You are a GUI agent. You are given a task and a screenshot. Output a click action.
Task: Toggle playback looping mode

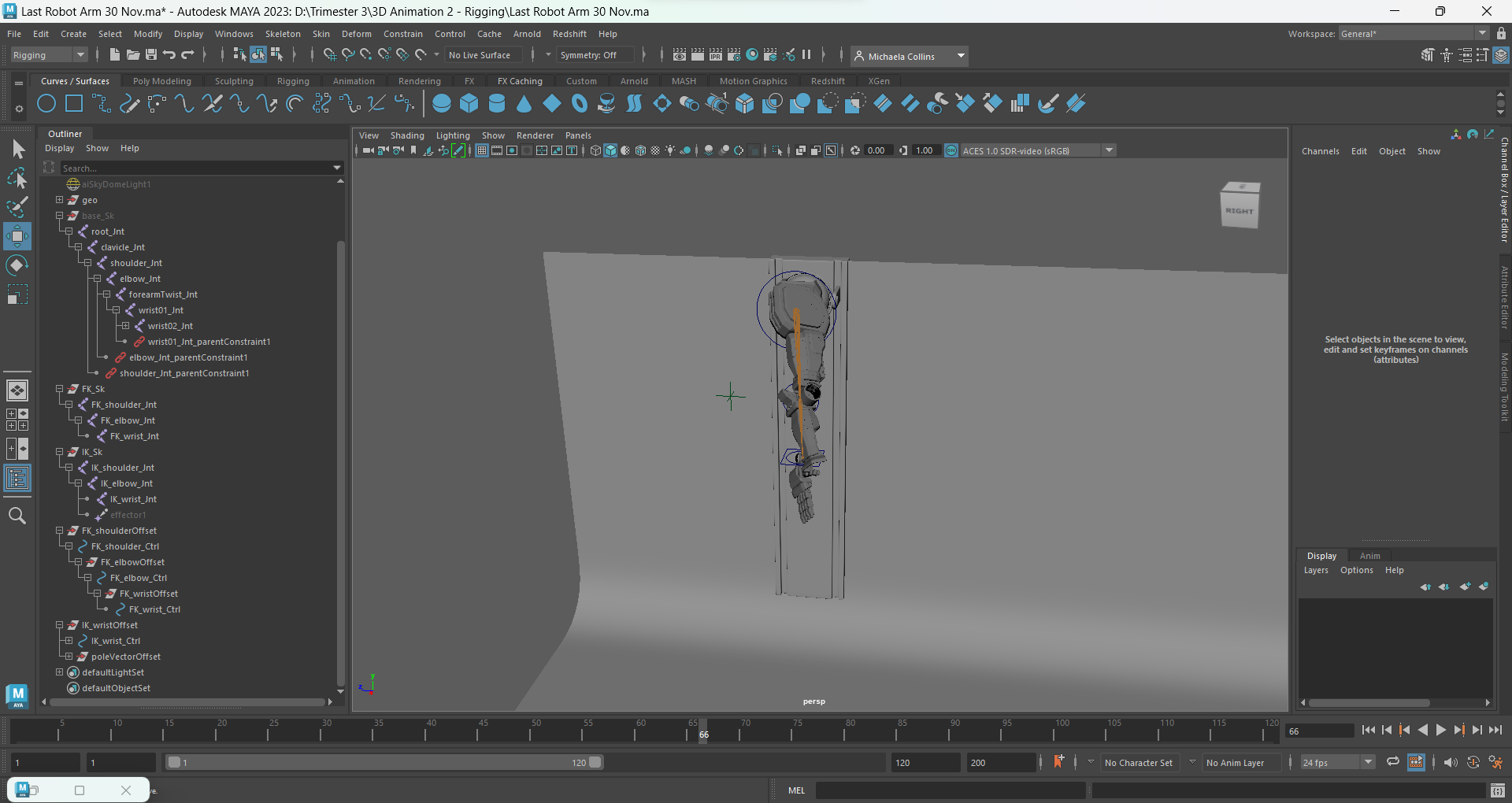coord(1393,762)
